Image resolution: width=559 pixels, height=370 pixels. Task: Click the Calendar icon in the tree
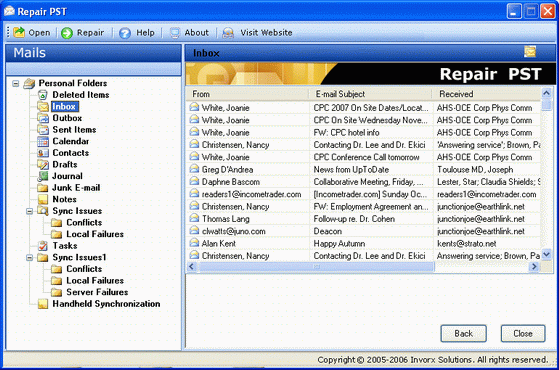43,142
